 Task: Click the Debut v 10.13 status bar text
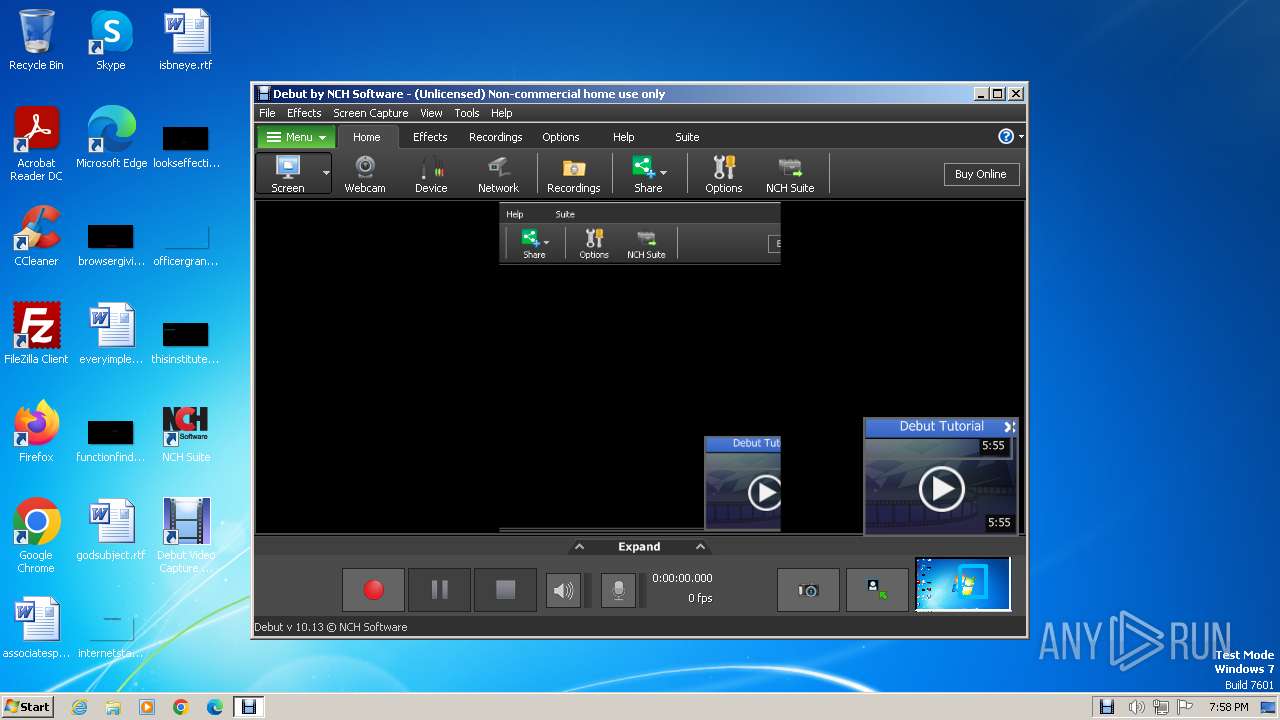pos(331,627)
